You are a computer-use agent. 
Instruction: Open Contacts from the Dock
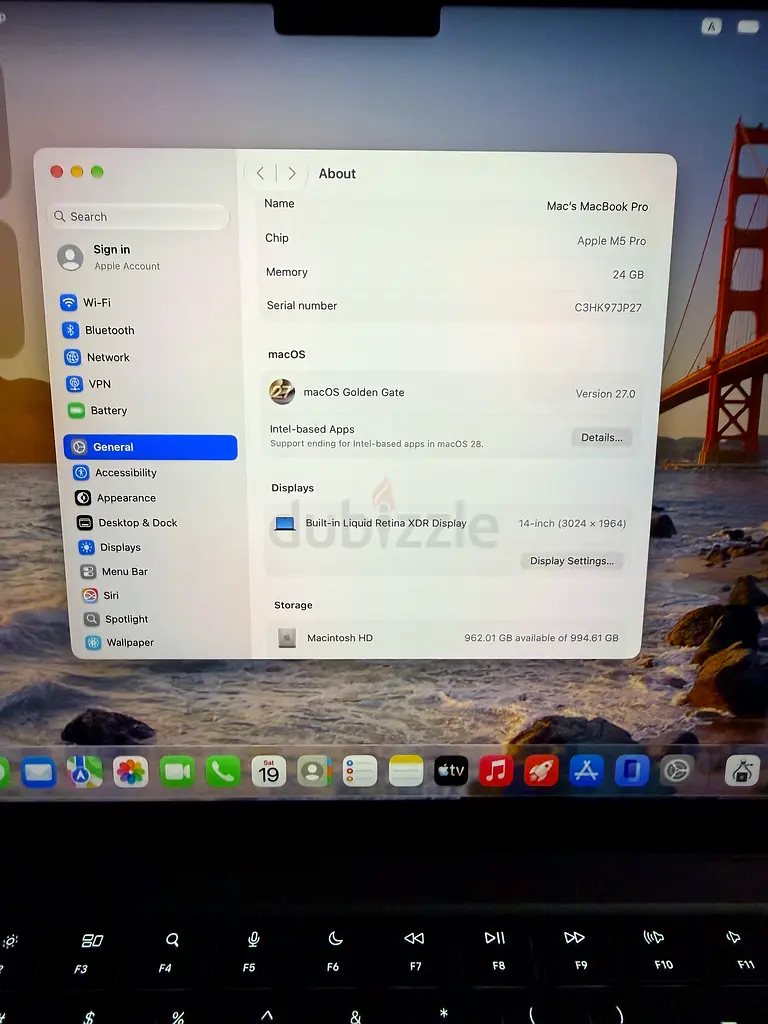click(315, 772)
